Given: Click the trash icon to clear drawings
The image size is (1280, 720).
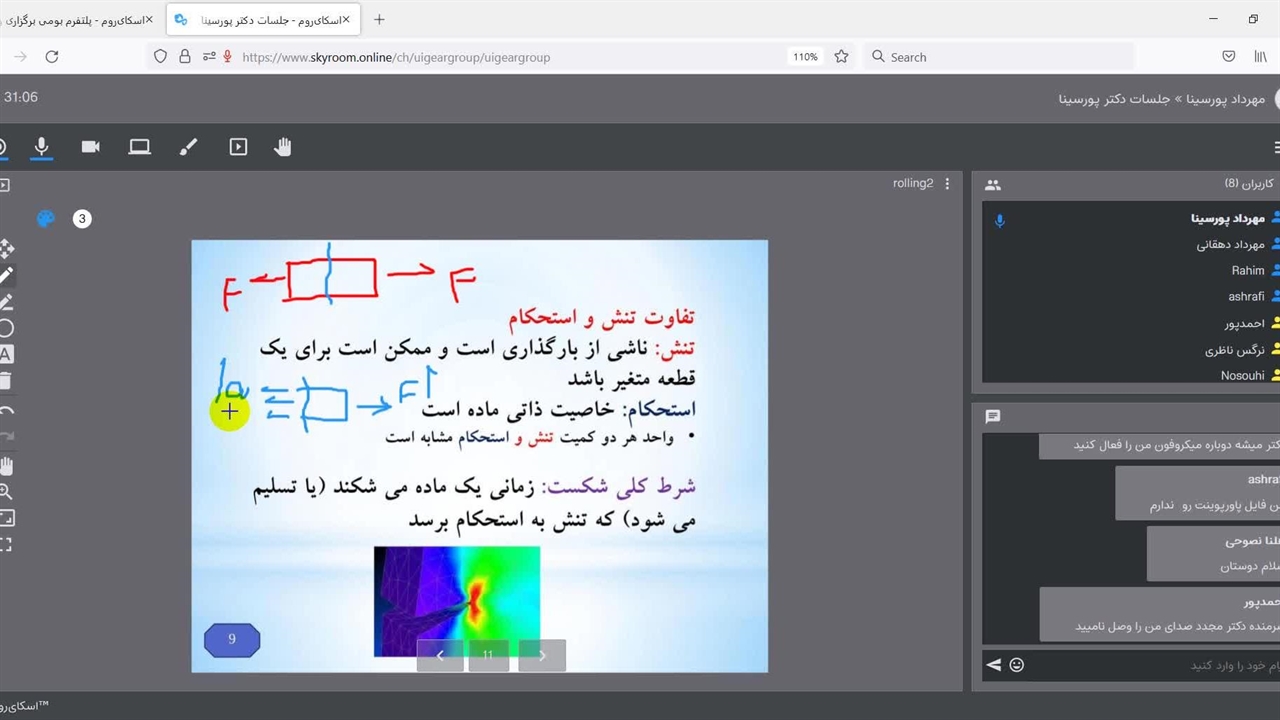Looking at the screenshot, I should tap(6, 381).
